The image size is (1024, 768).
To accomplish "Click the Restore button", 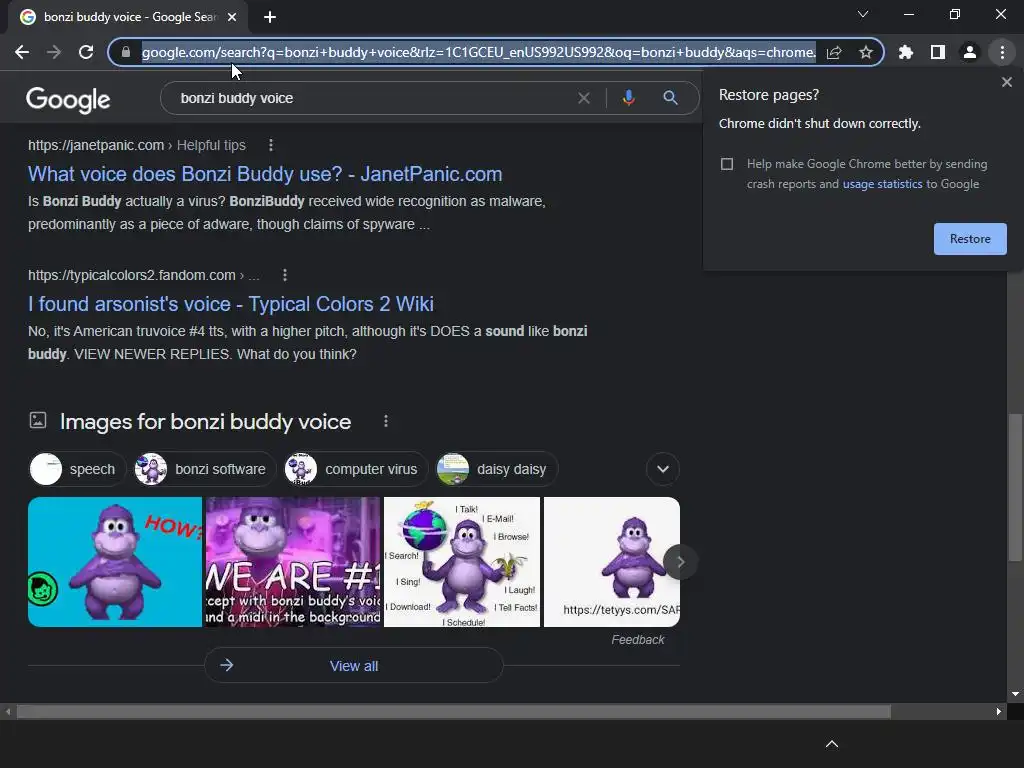I will 970,239.
